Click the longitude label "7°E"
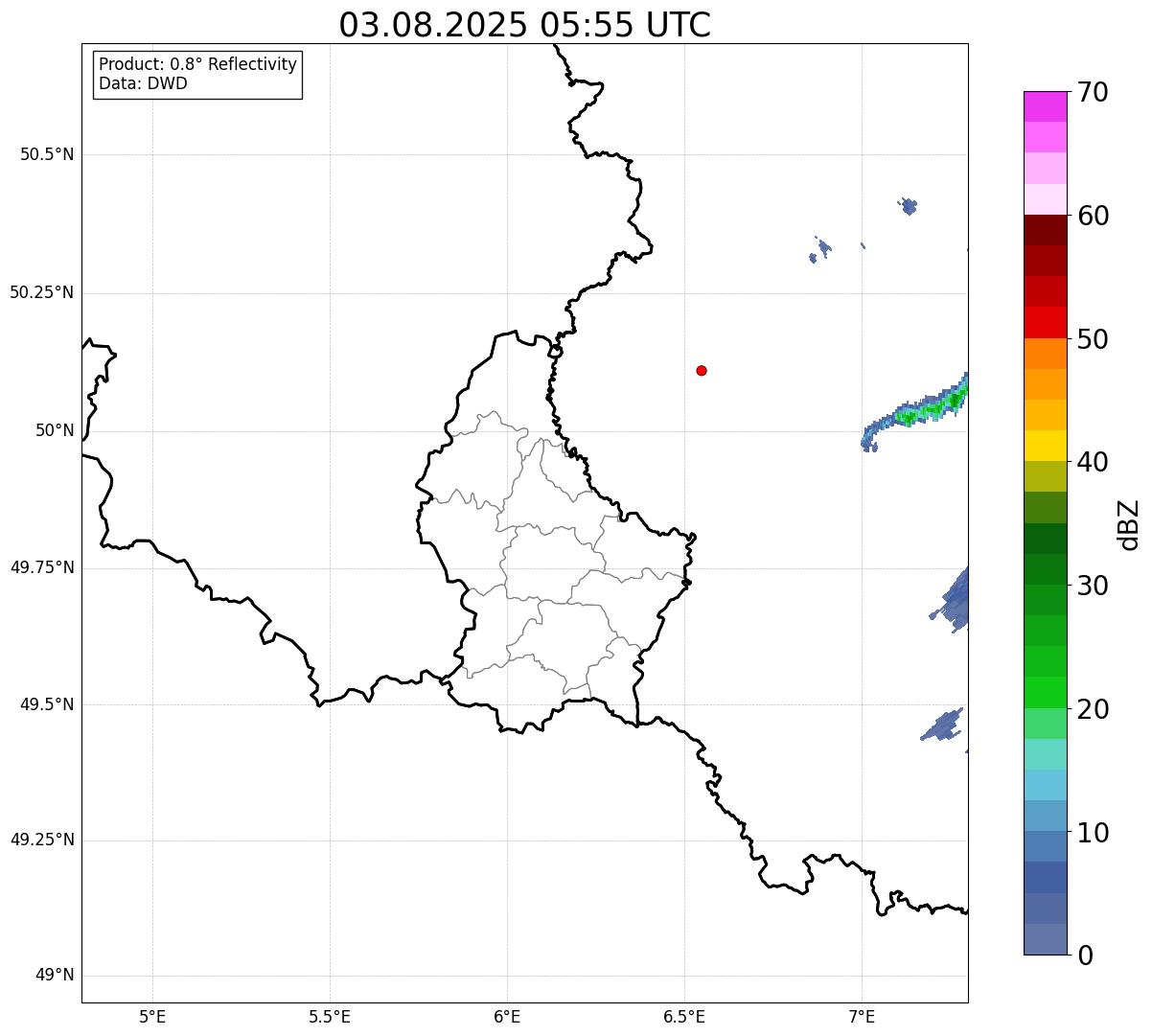Image resolution: width=1152 pixels, height=1036 pixels. [x=862, y=1016]
